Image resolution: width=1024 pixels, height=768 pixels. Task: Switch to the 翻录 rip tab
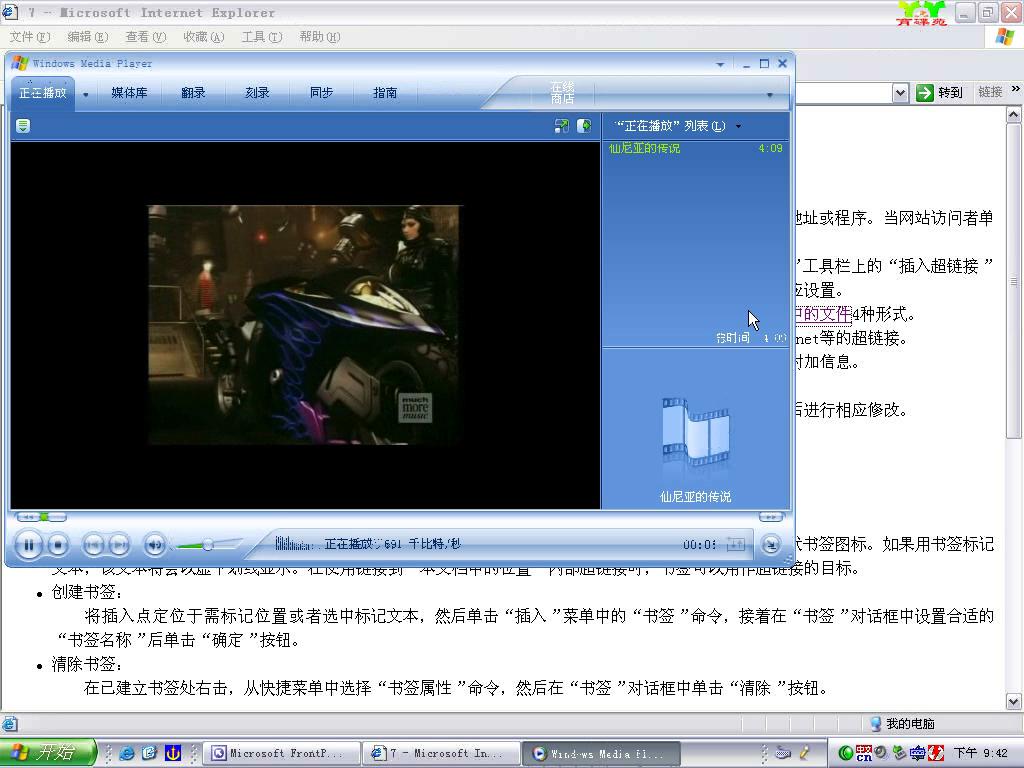coord(193,93)
